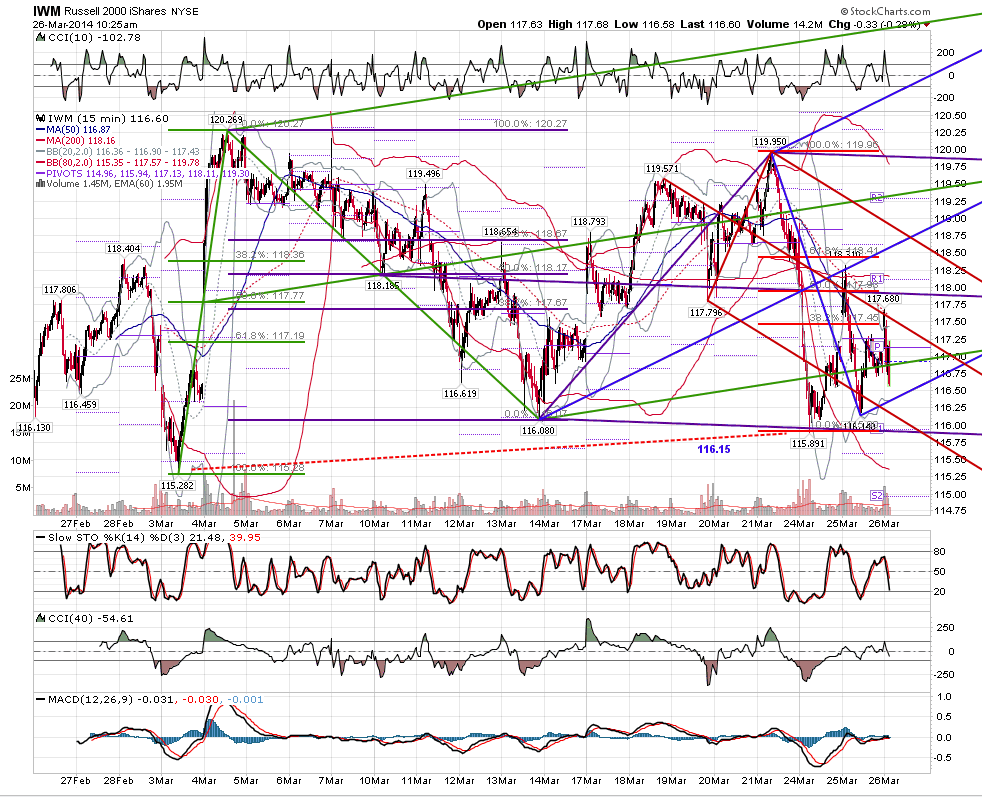
Task: Click the 117.806 price label
Action: [60, 289]
